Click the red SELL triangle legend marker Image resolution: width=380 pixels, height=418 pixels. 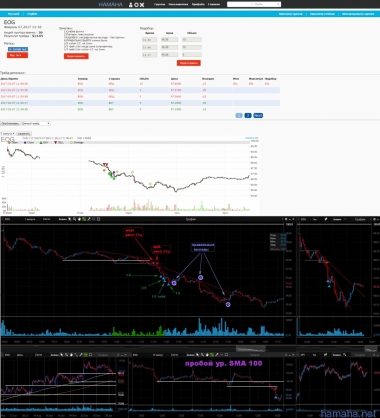[x=55, y=142]
